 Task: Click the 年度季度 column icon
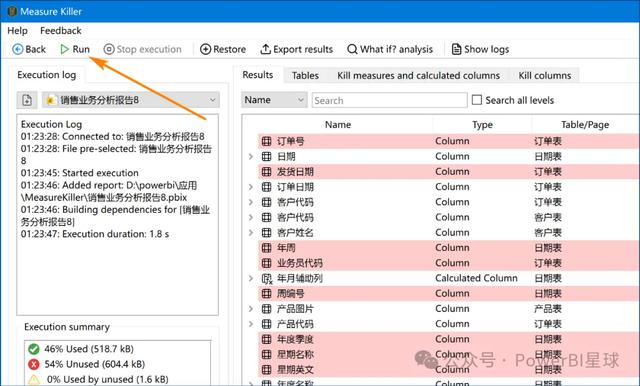267,339
